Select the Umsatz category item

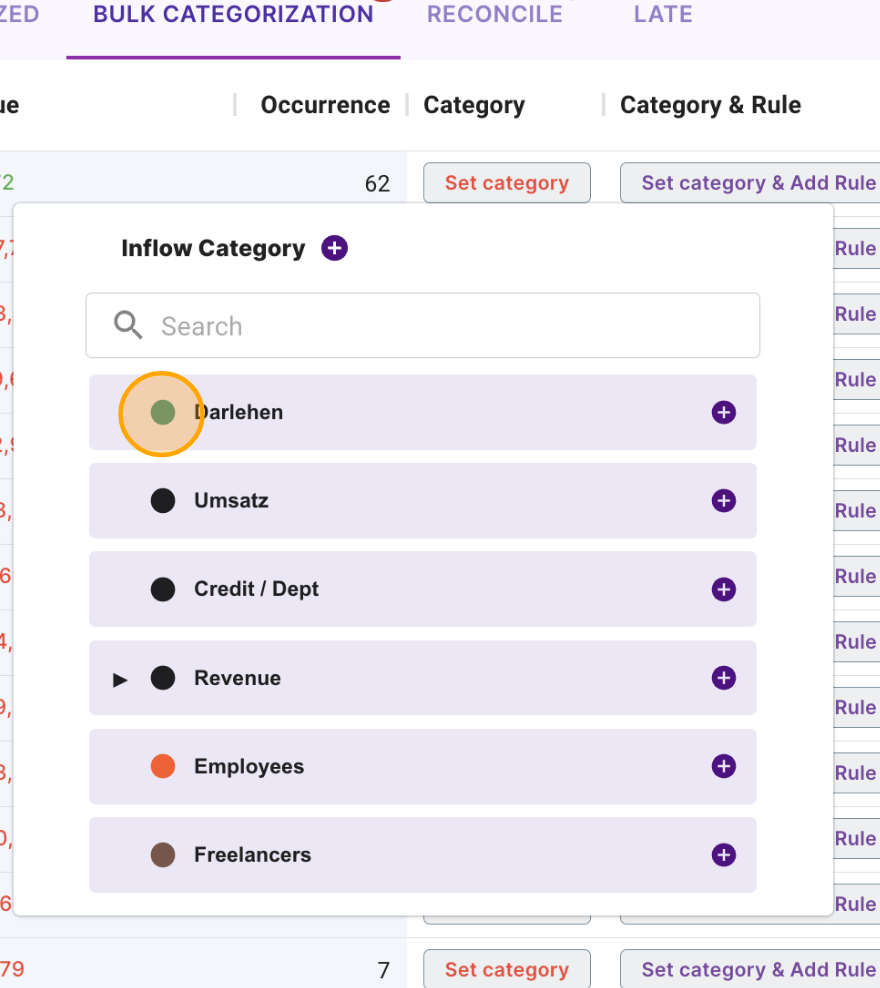[231, 501]
